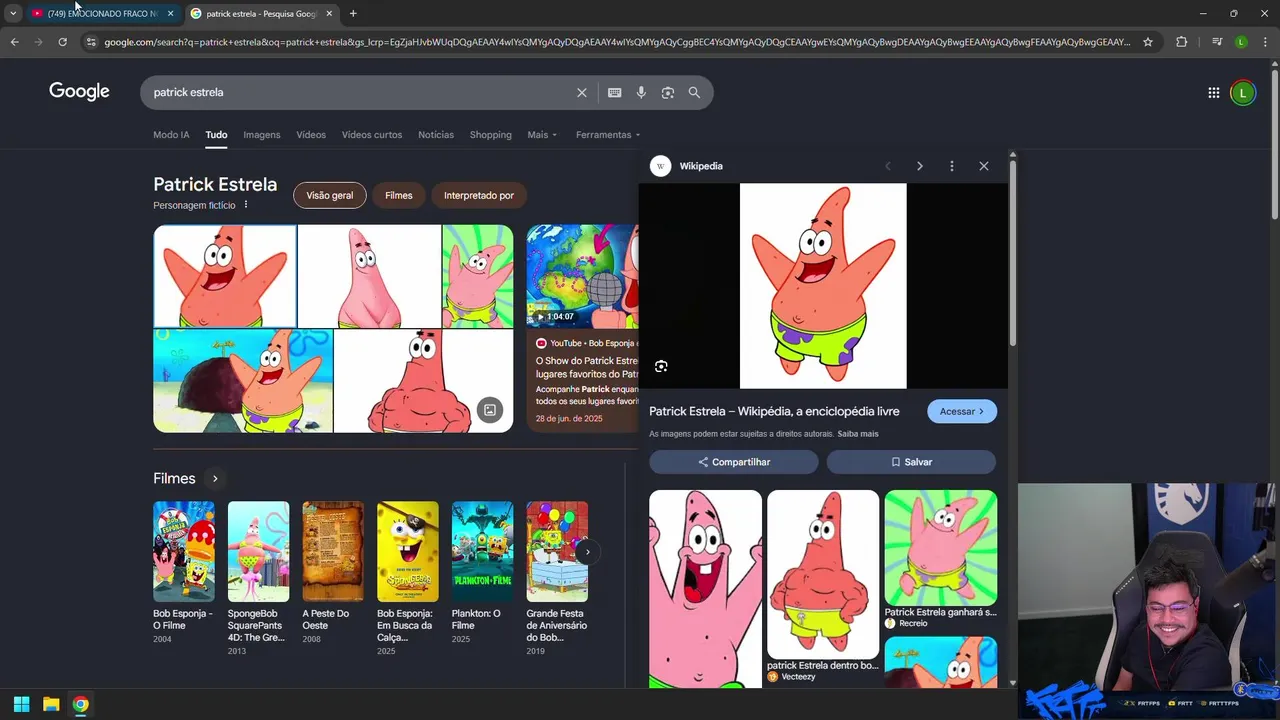Bookmark this page with star icon
The width and height of the screenshot is (1280, 720).
point(1148,42)
